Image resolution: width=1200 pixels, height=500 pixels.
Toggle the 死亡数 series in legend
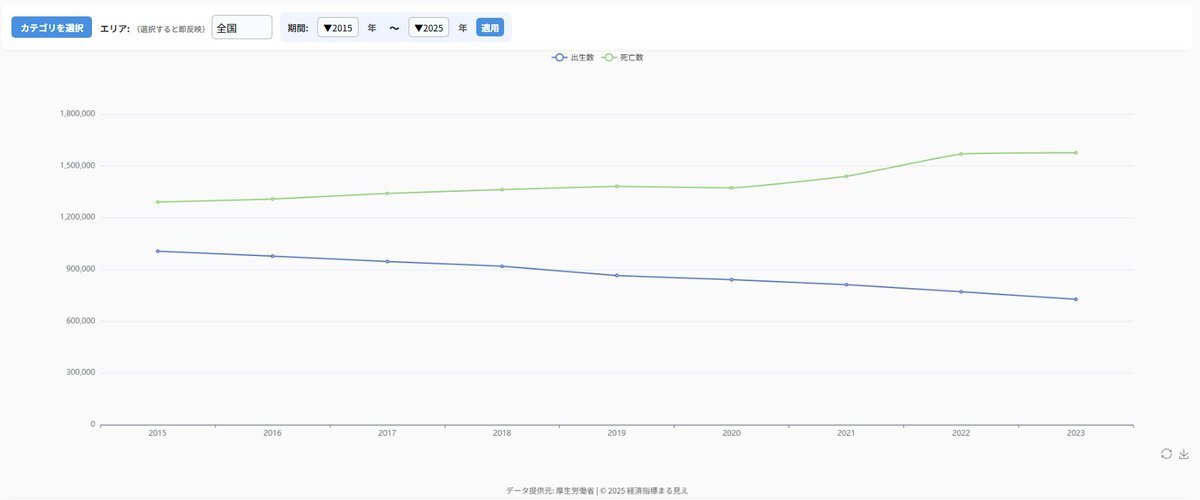(x=623, y=57)
